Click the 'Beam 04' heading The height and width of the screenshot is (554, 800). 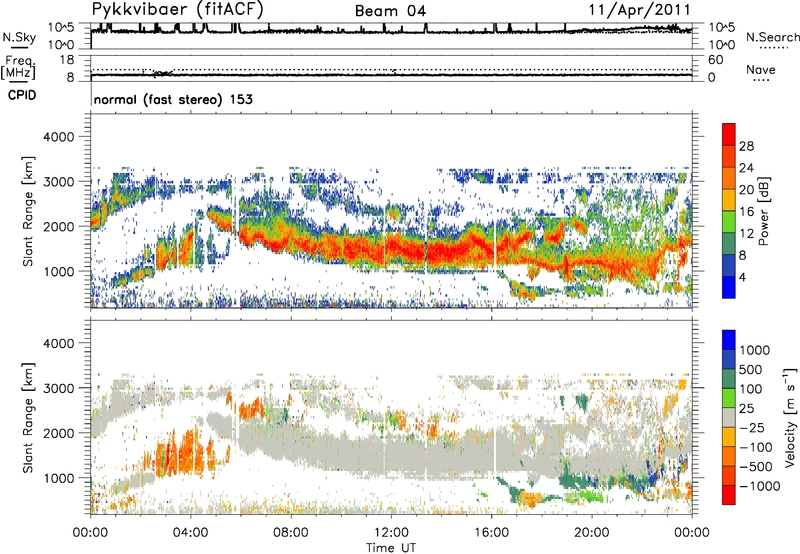(x=390, y=11)
